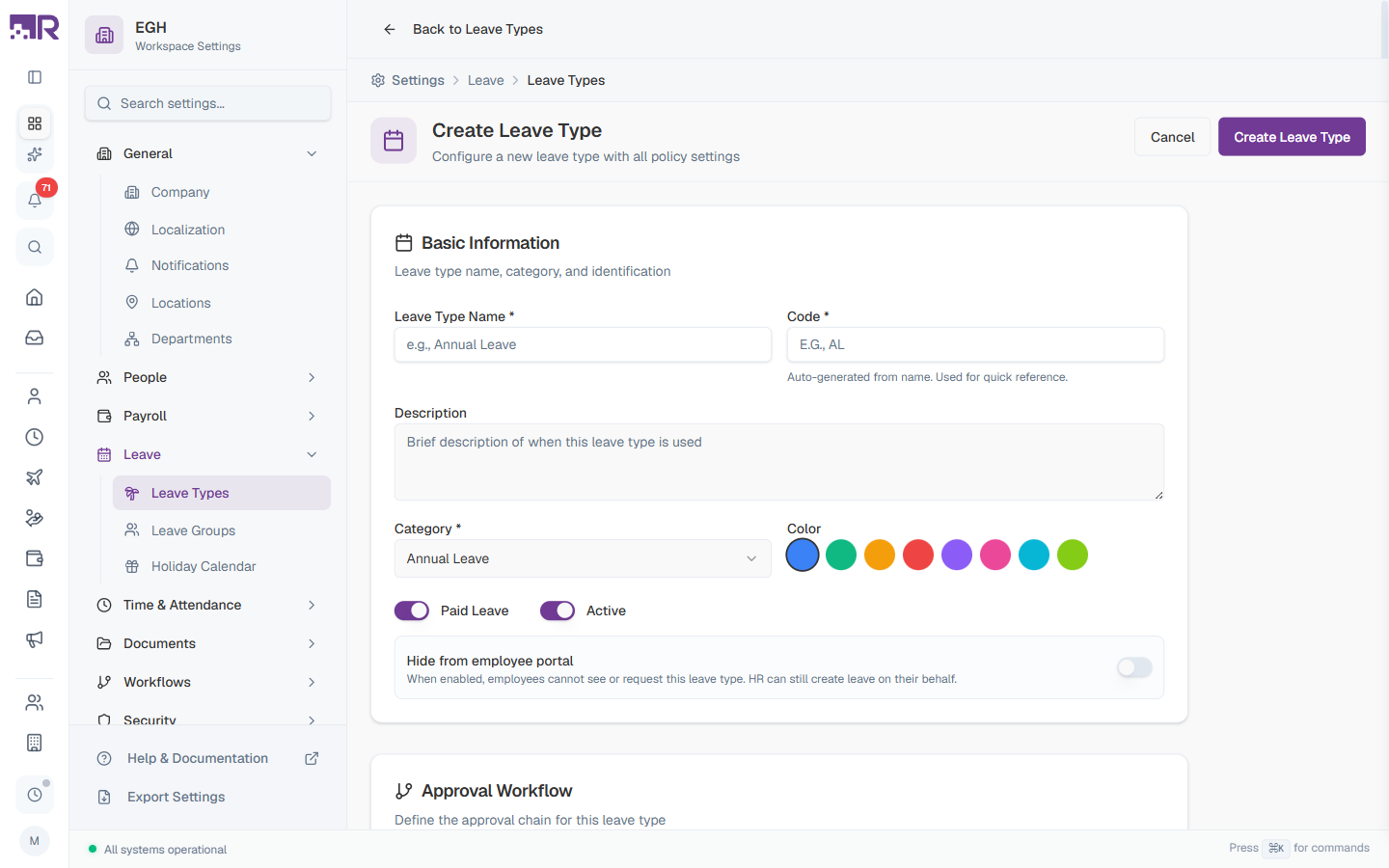
Task: Enable Hide from employee portal toggle
Action: (1134, 667)
